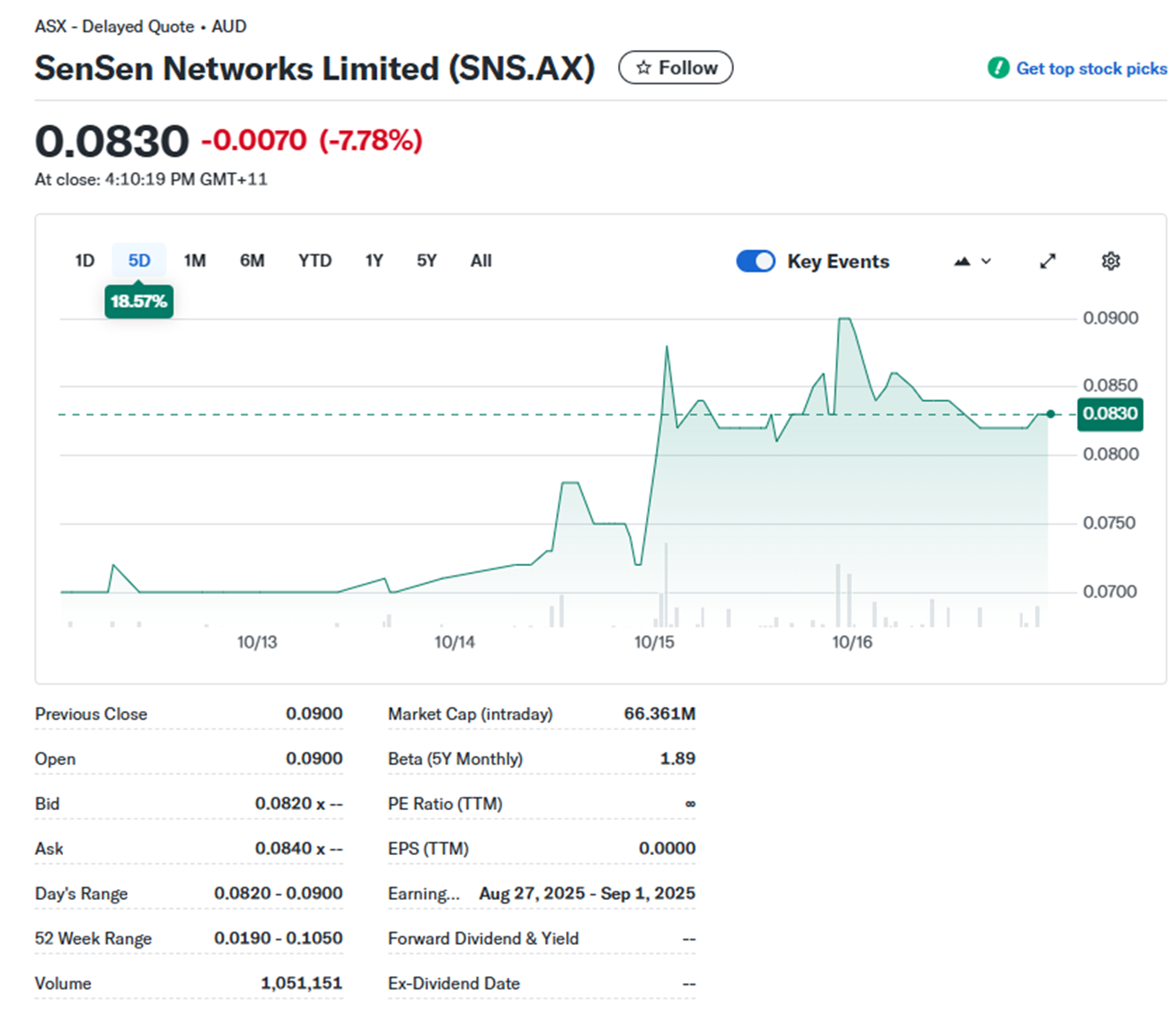Select the 5D chart range tab

pyautogui.click(x=139, y=261)
